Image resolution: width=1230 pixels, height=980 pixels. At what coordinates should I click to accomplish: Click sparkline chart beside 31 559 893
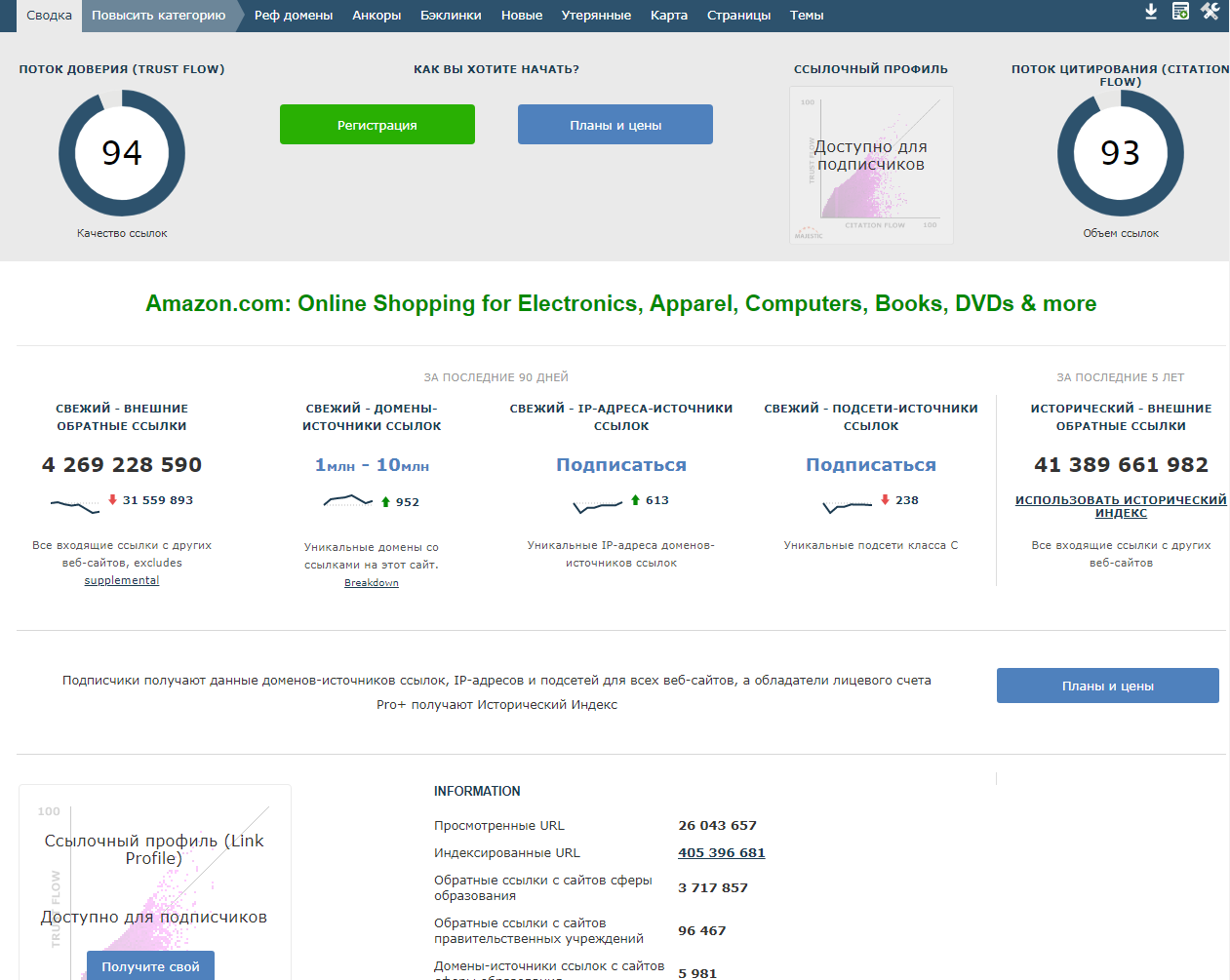(x=75, y=505)
